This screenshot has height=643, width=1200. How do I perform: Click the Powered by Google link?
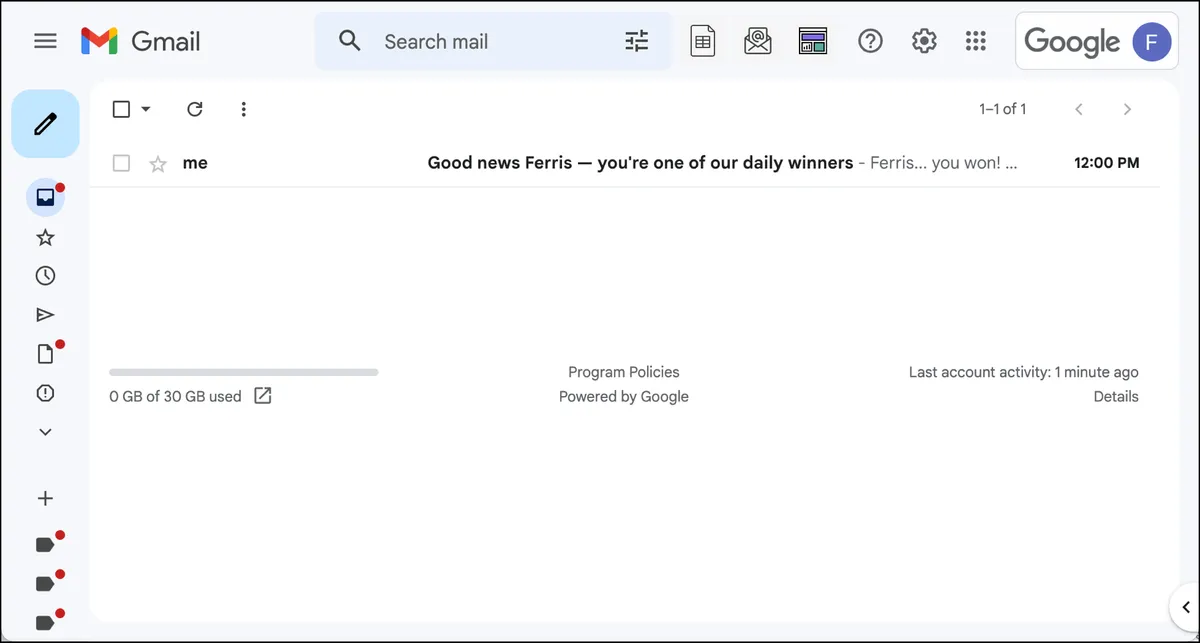tap(624, 396)
